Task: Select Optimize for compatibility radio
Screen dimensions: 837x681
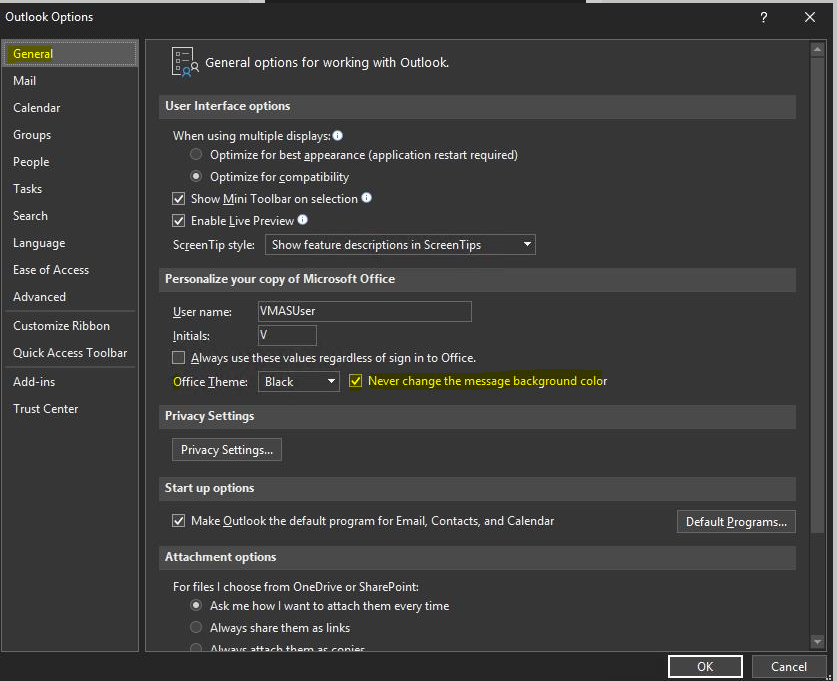Action: [x=196, y=176]
